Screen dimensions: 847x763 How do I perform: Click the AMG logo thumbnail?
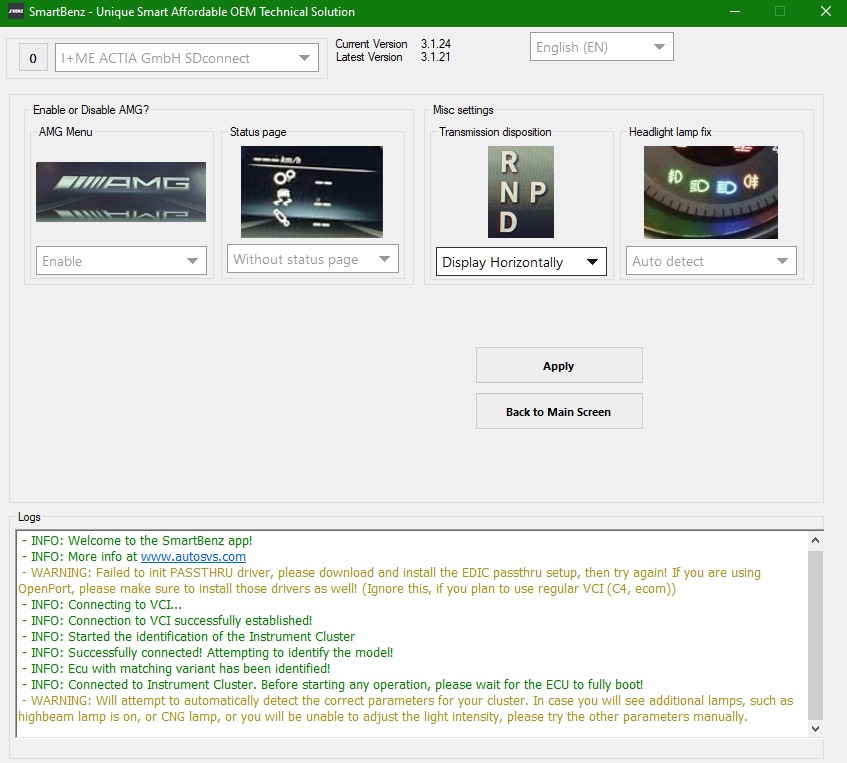tap(121, 192)
